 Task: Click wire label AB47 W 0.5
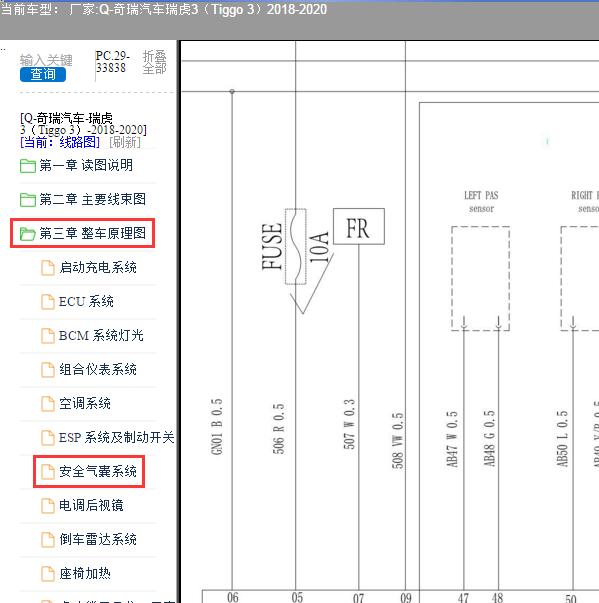pos(452,439)
